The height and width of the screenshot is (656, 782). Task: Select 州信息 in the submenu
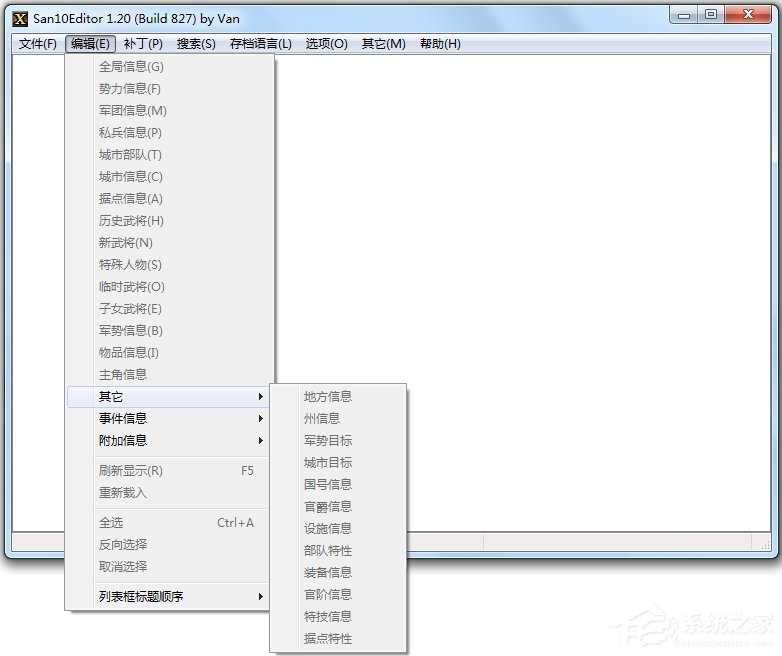[x=338, y=419]
